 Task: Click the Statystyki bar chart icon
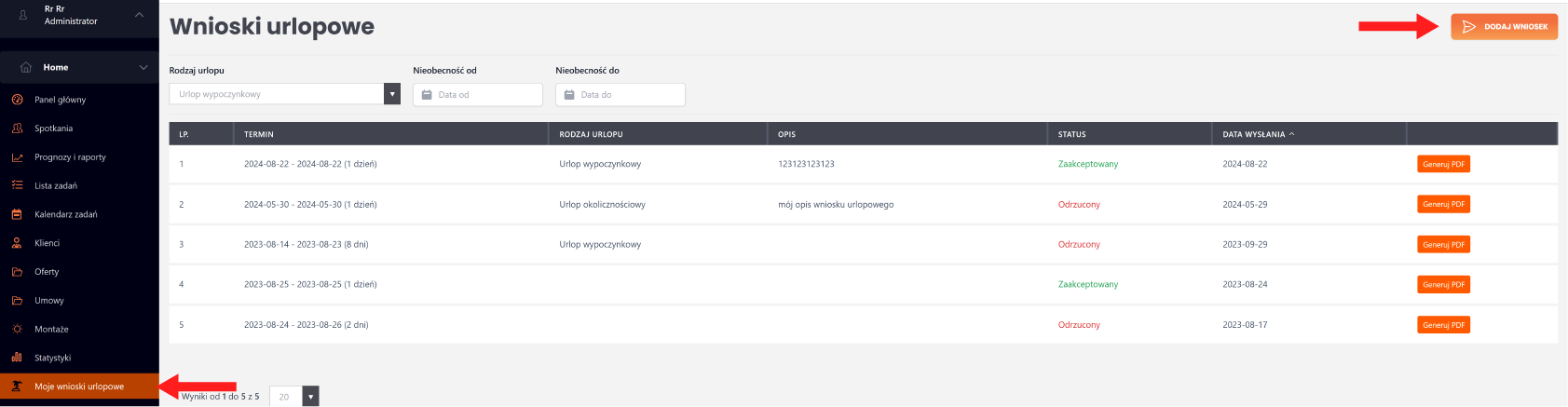tap(17, 358)
